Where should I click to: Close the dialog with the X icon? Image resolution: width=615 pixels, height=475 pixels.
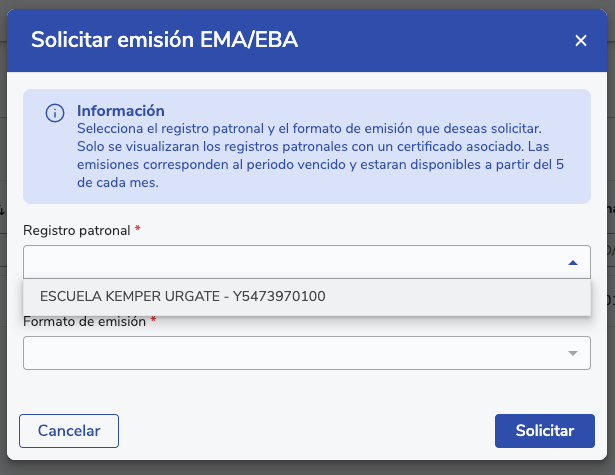pos(581,41)
